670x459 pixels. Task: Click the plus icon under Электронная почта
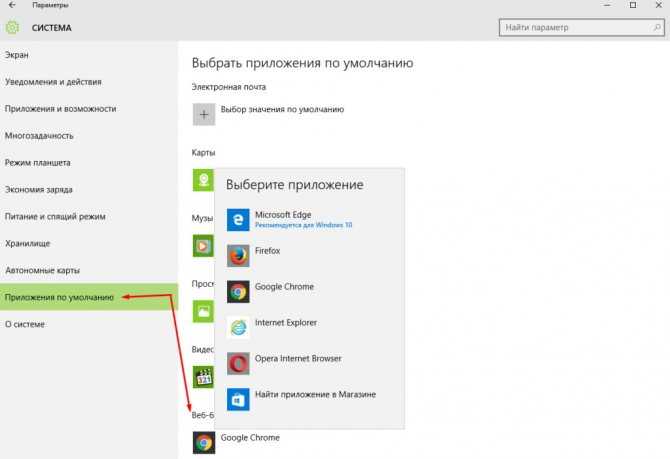[204, 115]
